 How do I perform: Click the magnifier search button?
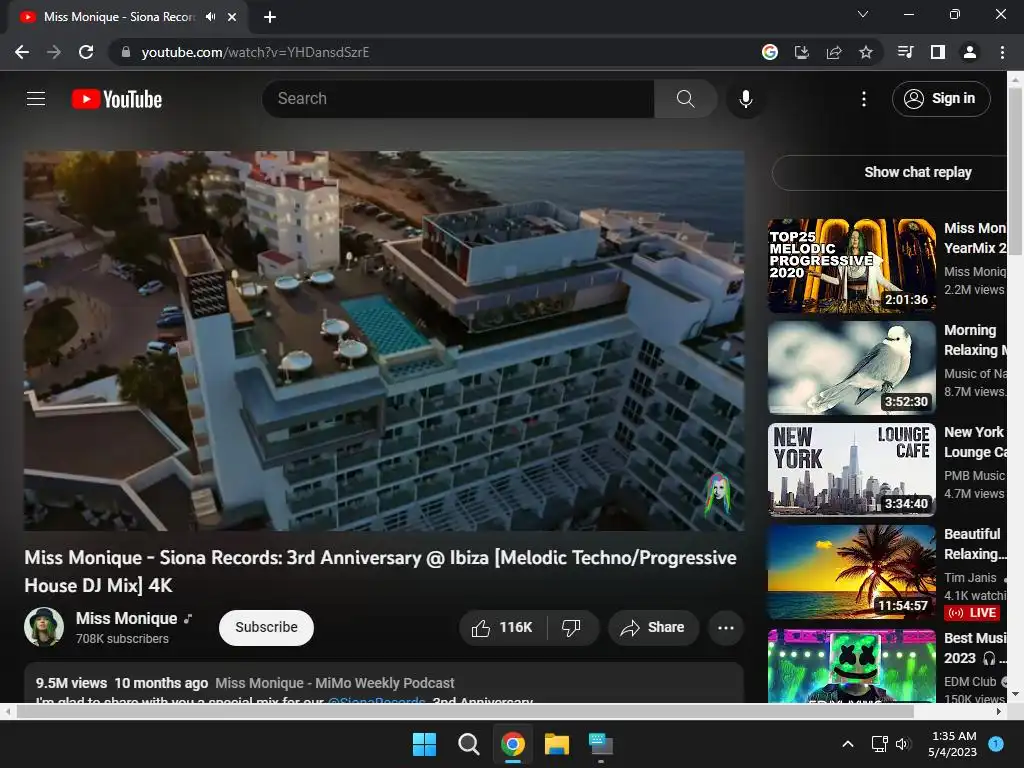685,99
